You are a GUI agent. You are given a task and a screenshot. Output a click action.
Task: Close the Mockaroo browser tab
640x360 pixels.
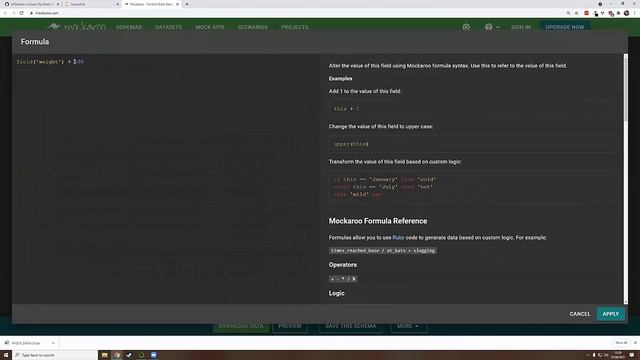tap(177, 4)
